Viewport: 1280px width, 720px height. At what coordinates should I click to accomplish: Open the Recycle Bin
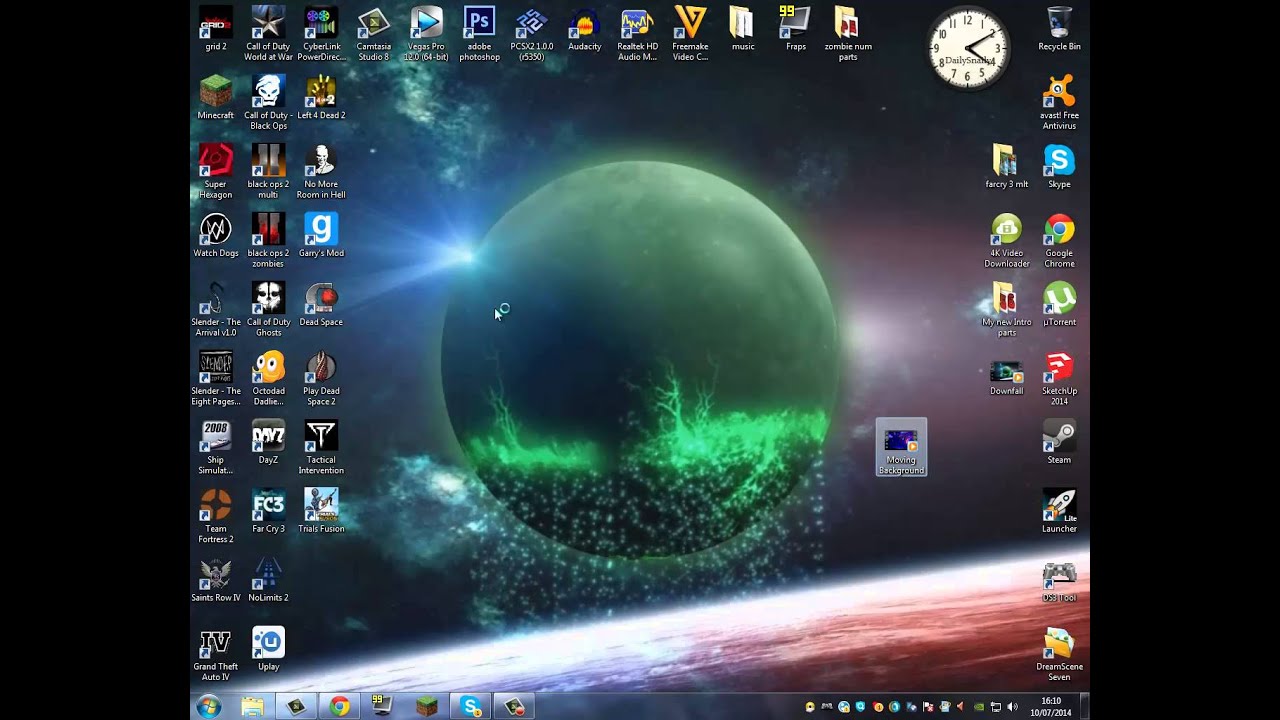(x=1058, y=22)
